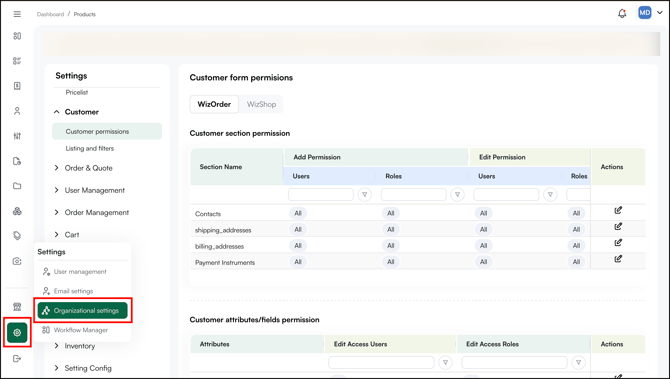The image size is (670, 379).
Task: Open the hamburger menu icon
Action: pyautogui.click(x=17, y=14)
